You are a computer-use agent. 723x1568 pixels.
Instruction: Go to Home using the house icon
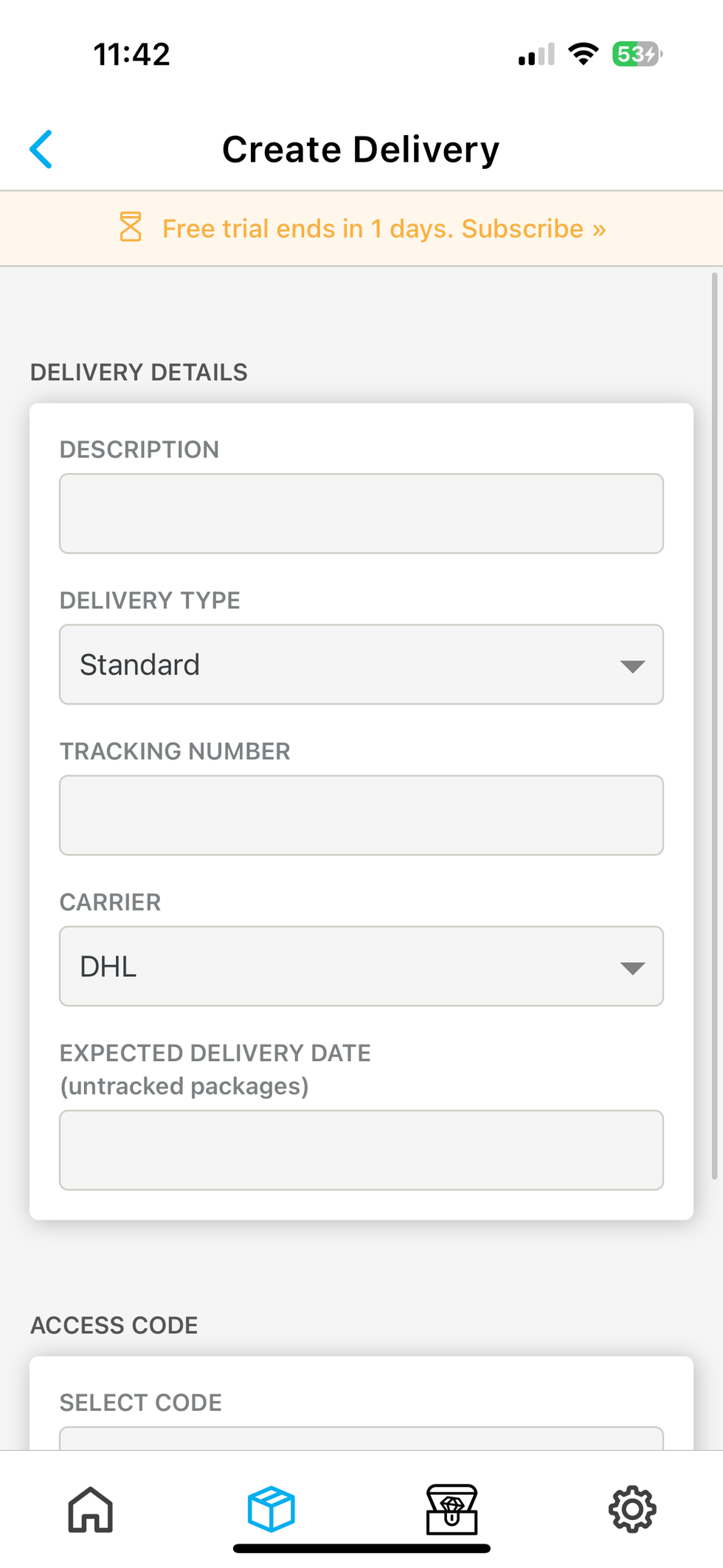click(90, 1509)
